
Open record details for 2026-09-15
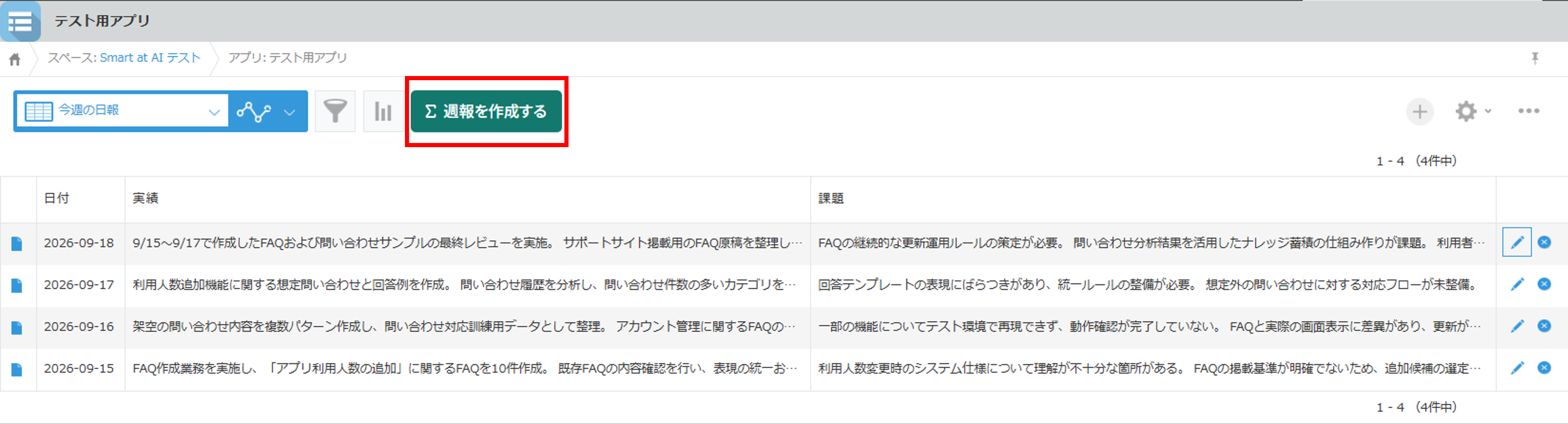click(17, 369)
